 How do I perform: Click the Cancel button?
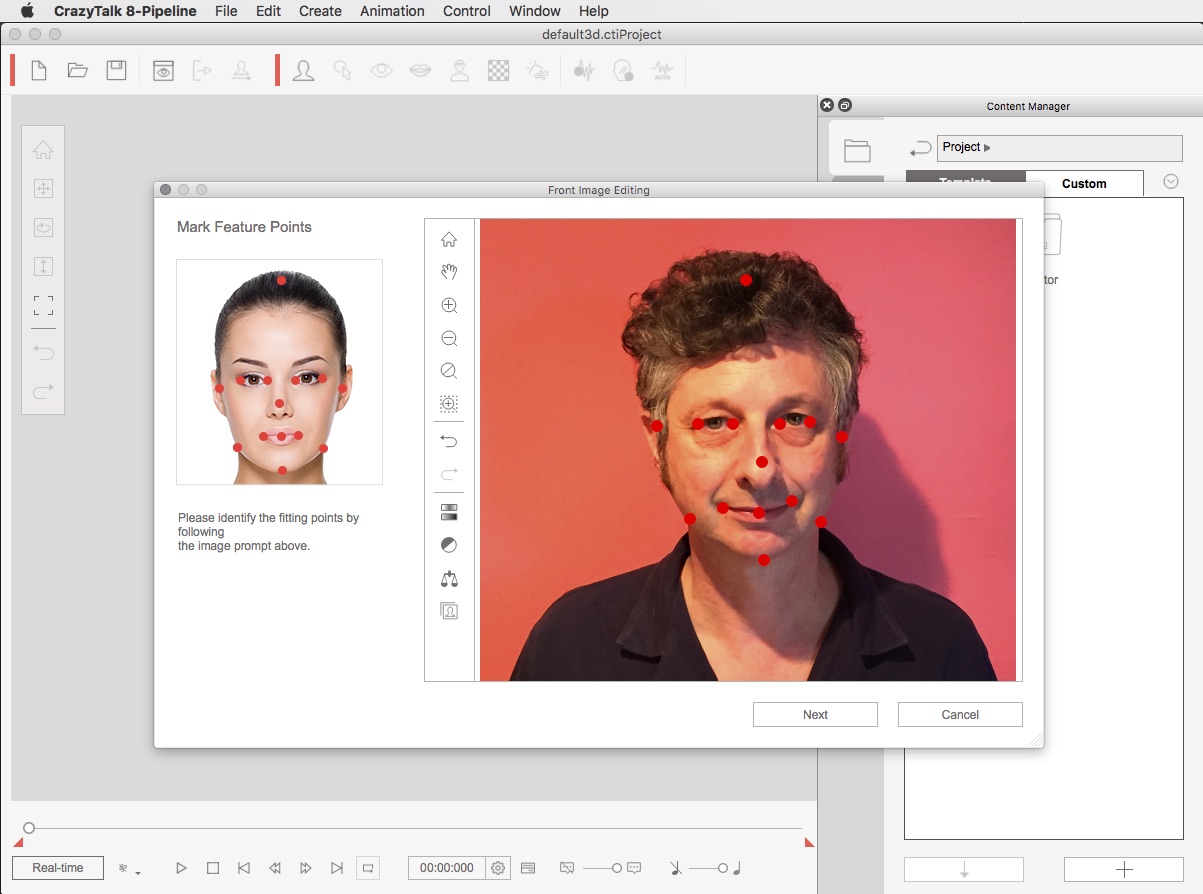960,714
